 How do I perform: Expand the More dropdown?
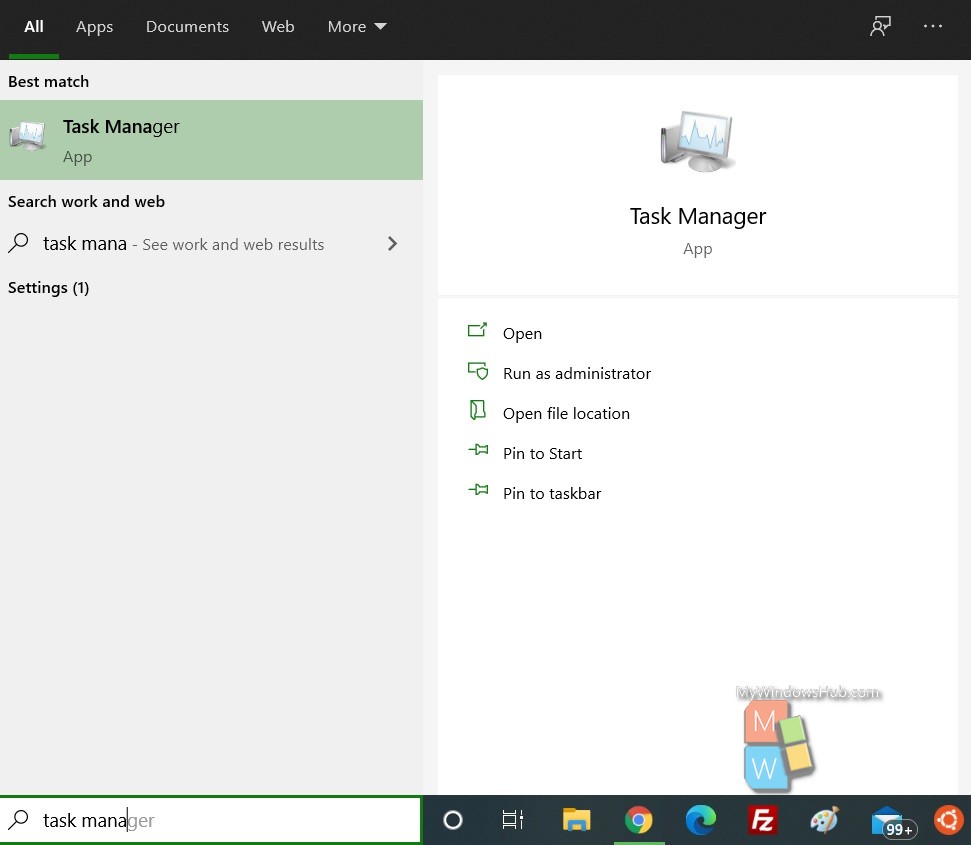point(357,27)
